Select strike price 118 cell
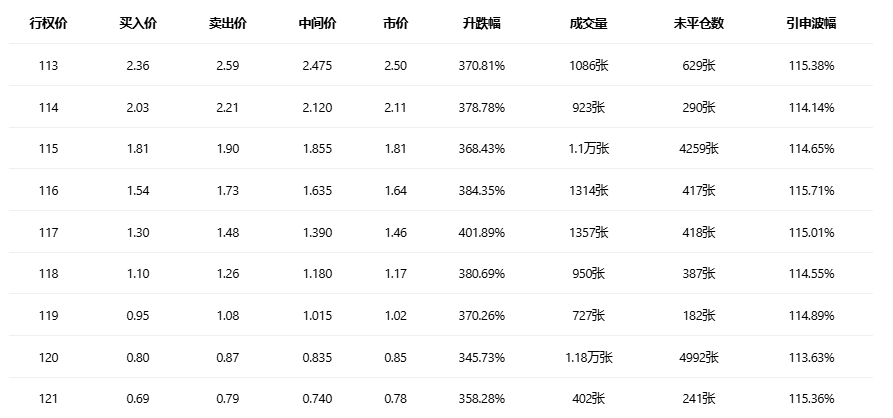 (48, 274)
